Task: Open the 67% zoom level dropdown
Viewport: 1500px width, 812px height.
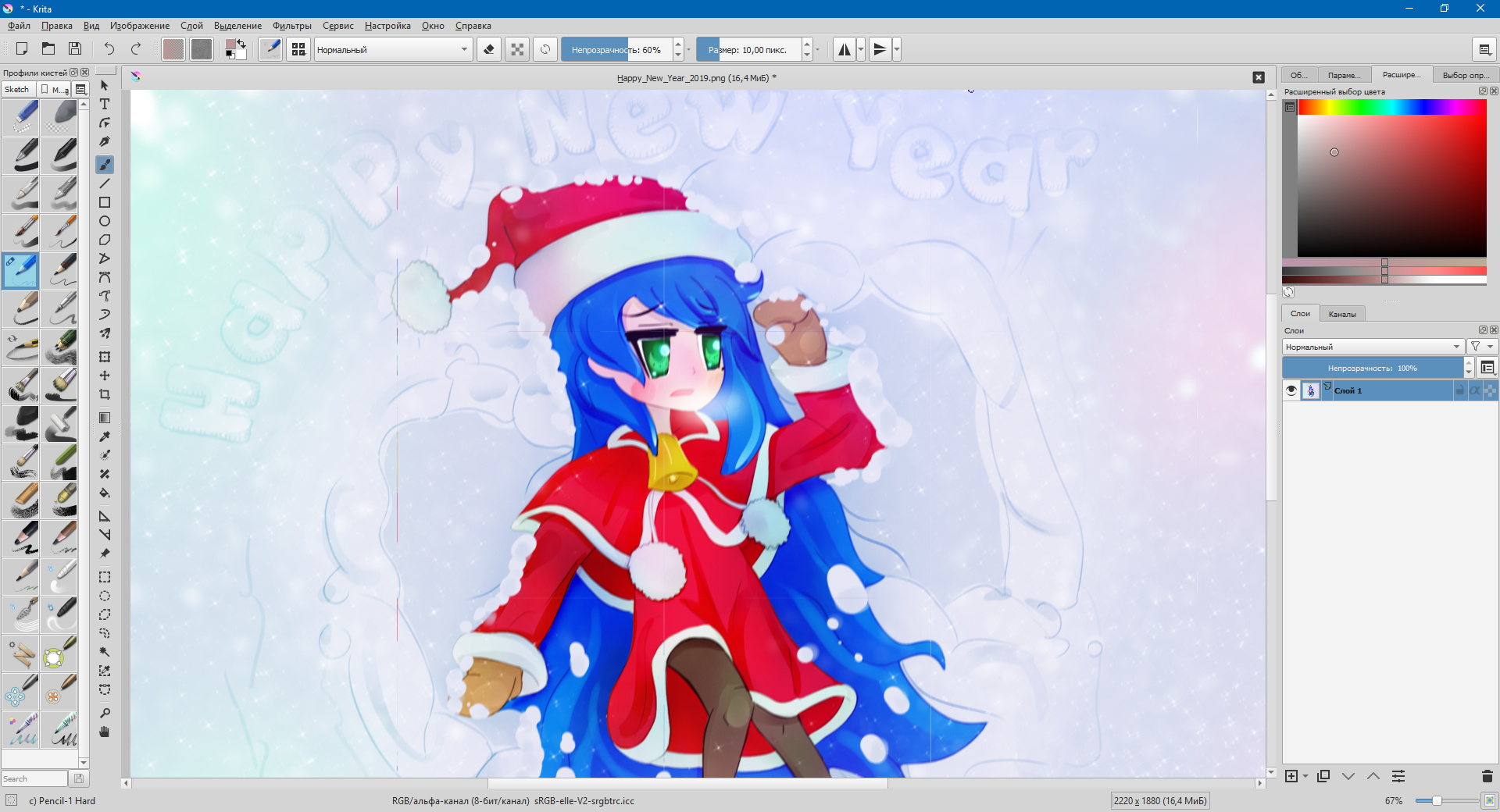Action: 1394,801
